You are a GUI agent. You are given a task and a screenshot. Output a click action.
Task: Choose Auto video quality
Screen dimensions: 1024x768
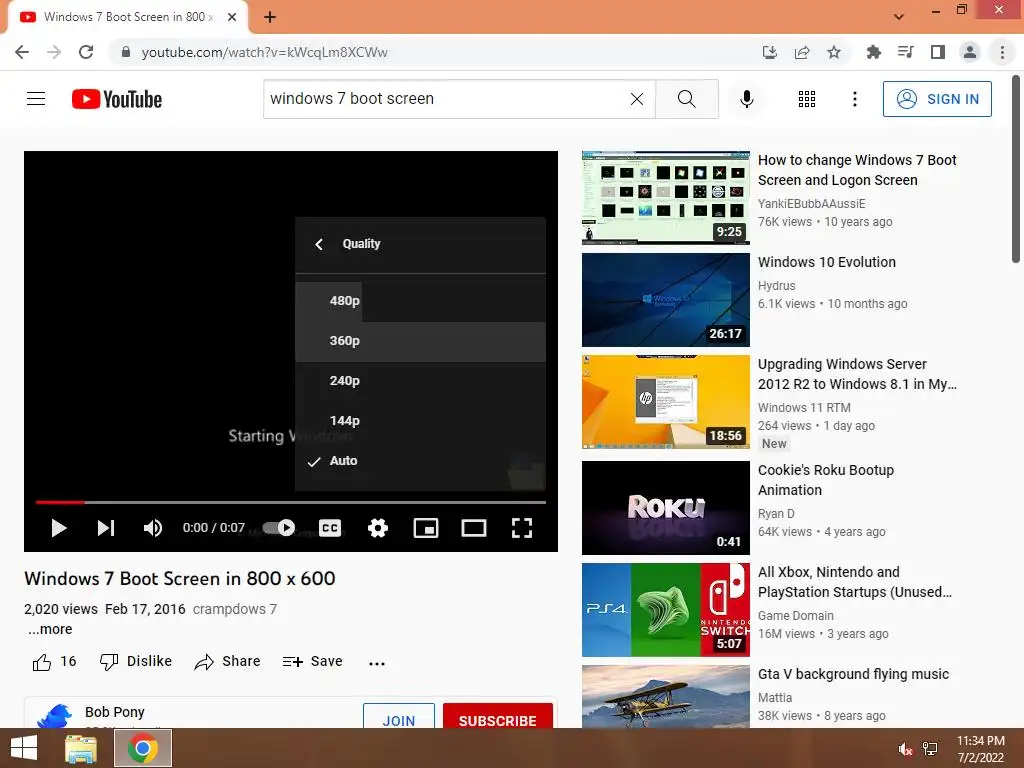pyautogui.click(x=420, y=461)
